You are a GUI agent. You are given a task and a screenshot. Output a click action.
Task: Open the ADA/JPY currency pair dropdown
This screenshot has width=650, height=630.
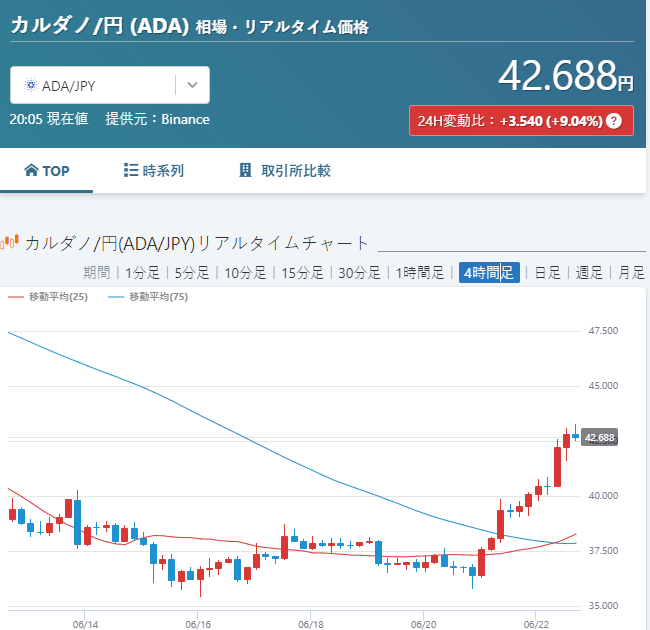pyautogui.click(x=110, y=85)
